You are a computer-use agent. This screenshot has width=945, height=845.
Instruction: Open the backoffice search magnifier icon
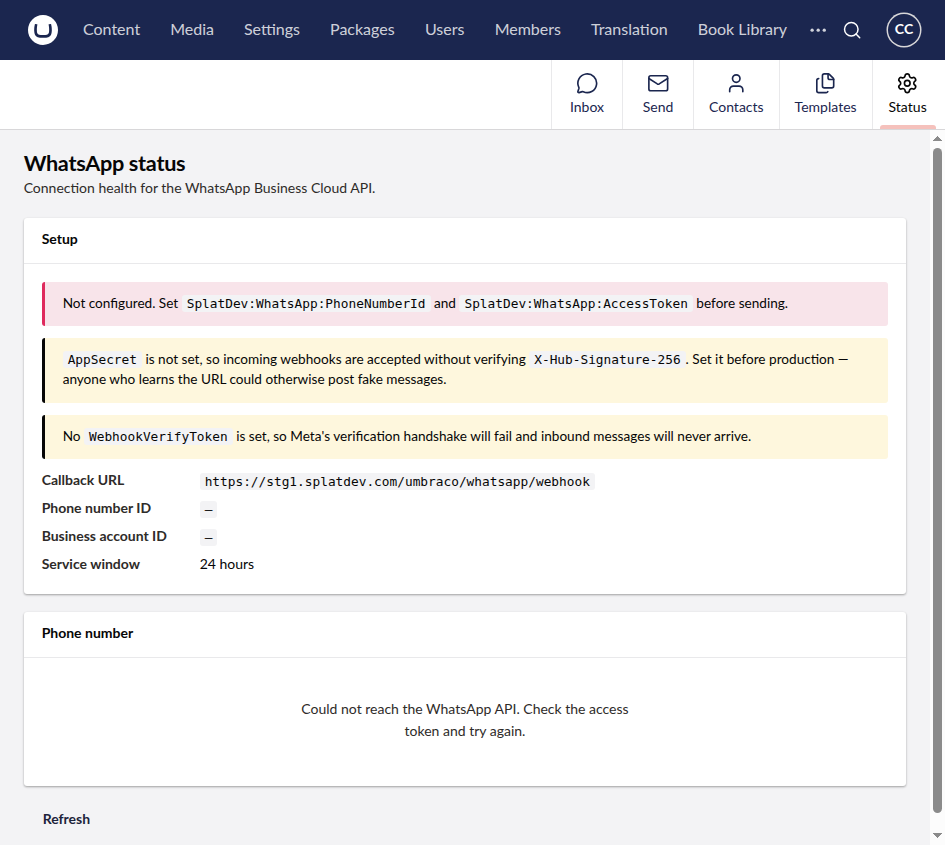[852, 30]
